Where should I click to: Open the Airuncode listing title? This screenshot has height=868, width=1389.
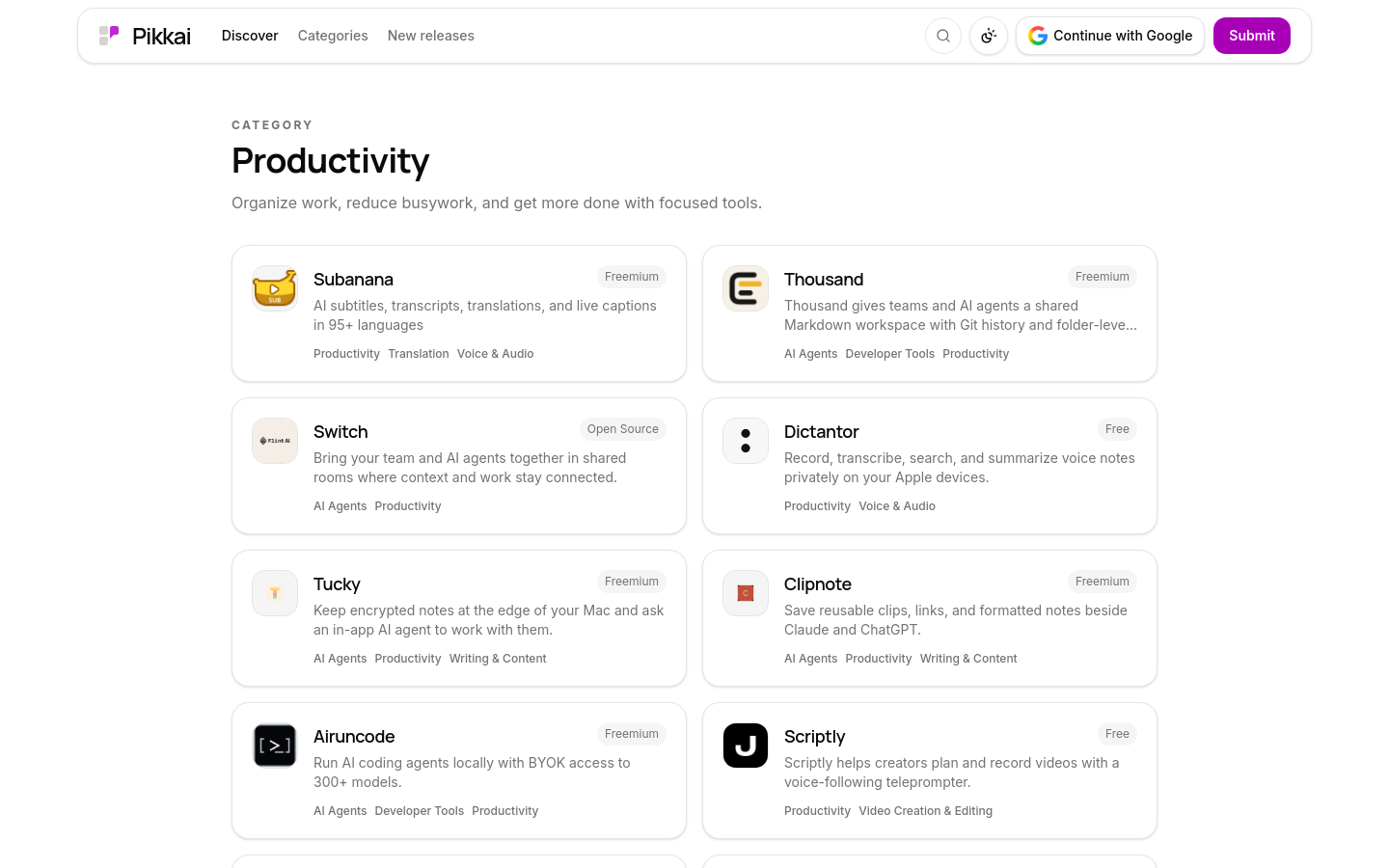(354, 737)
